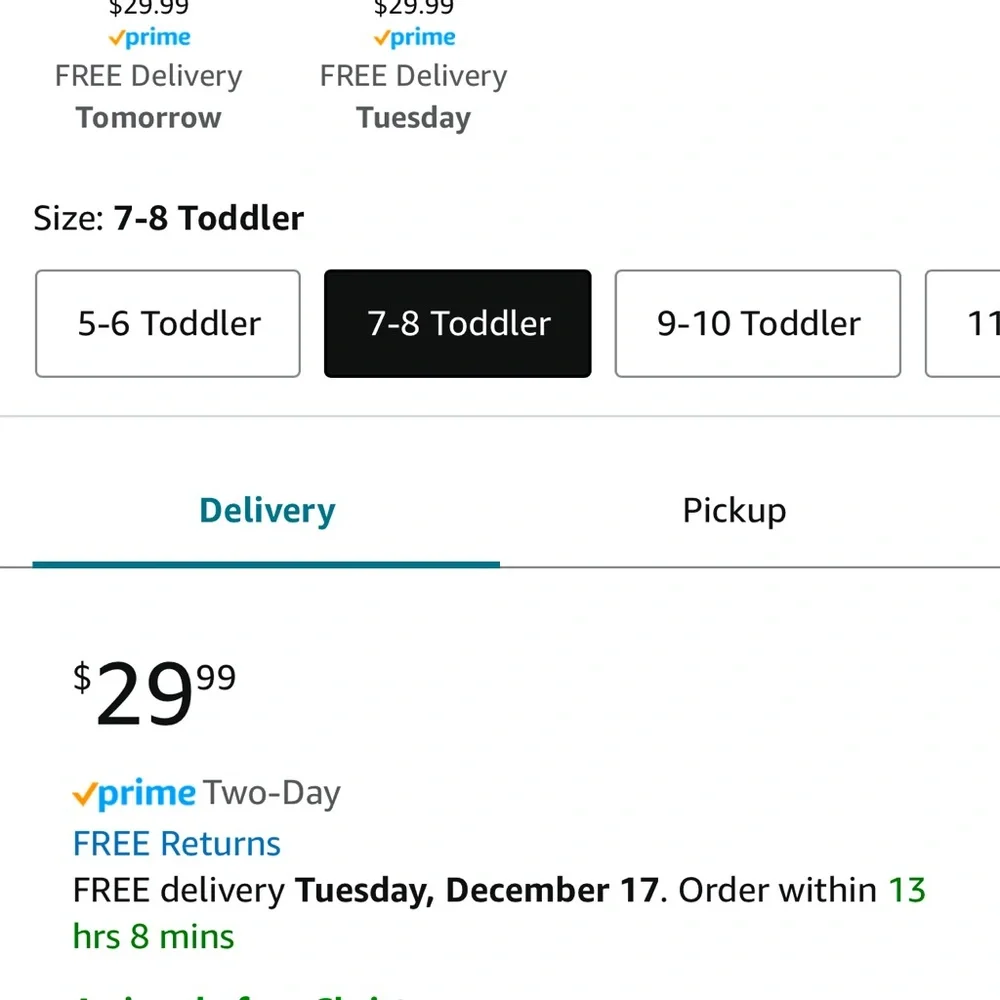This screenshot has height=1000, width=1000.
Task: Click the Two-Day shipping text
Action: 272,794
